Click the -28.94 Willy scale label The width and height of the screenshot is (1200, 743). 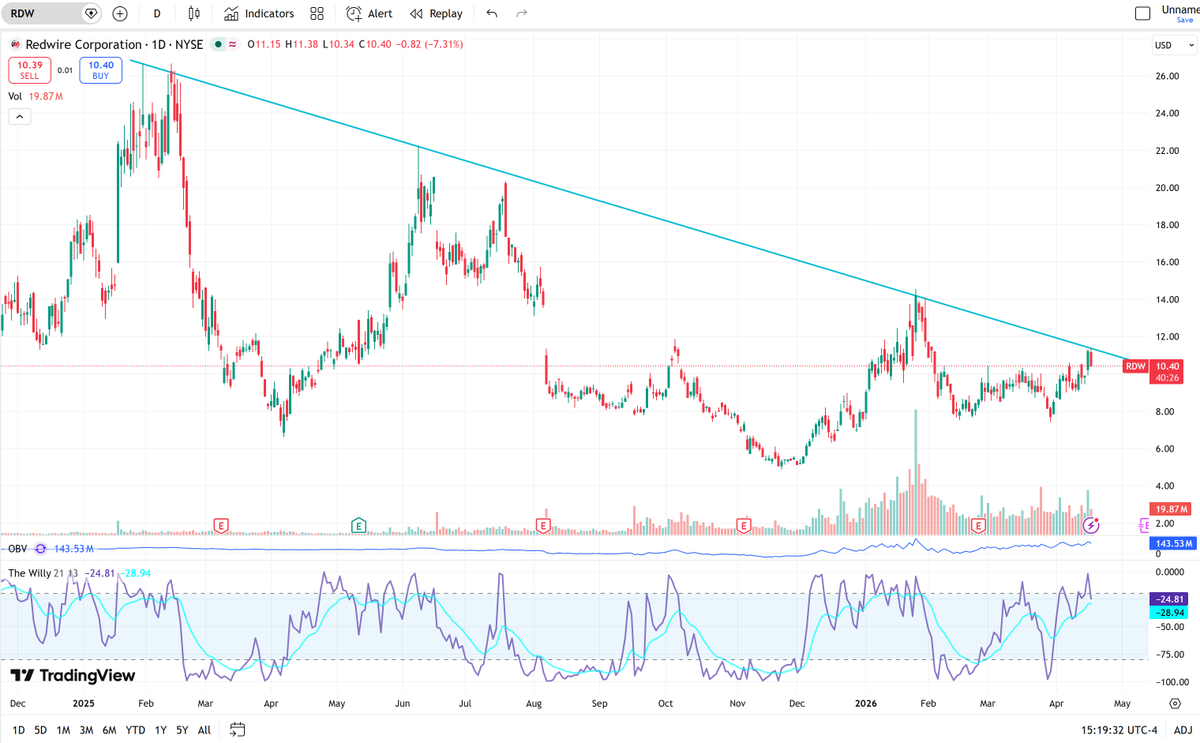[x=1169, y=611]
